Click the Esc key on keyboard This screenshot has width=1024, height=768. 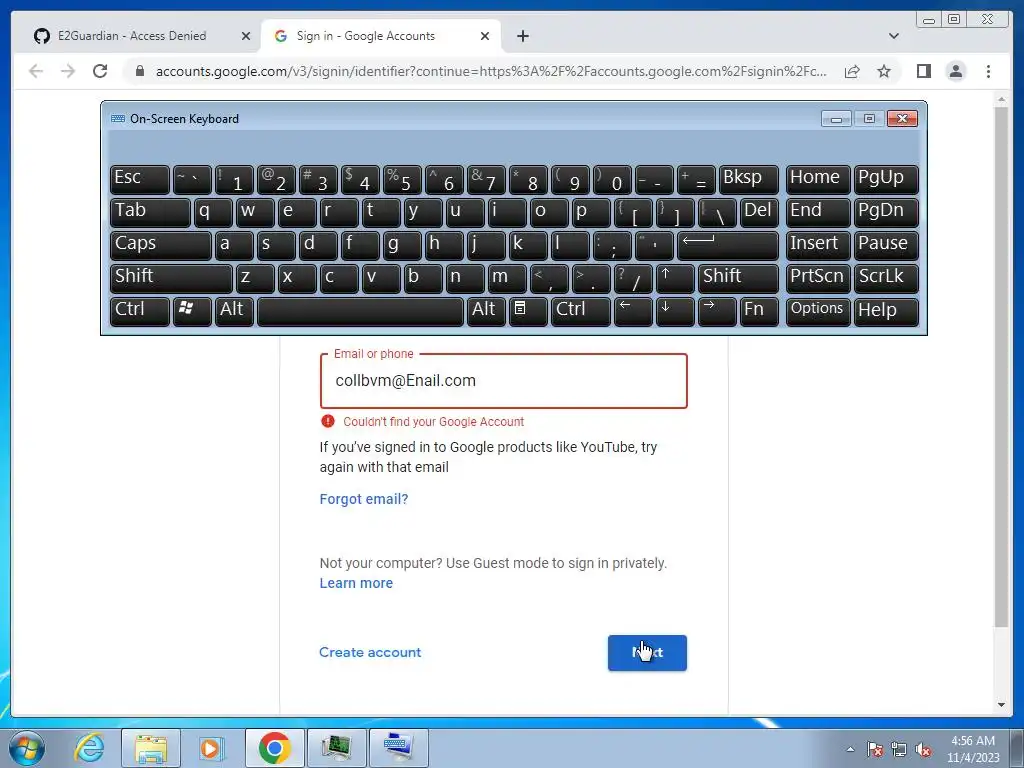coord(140,180)
